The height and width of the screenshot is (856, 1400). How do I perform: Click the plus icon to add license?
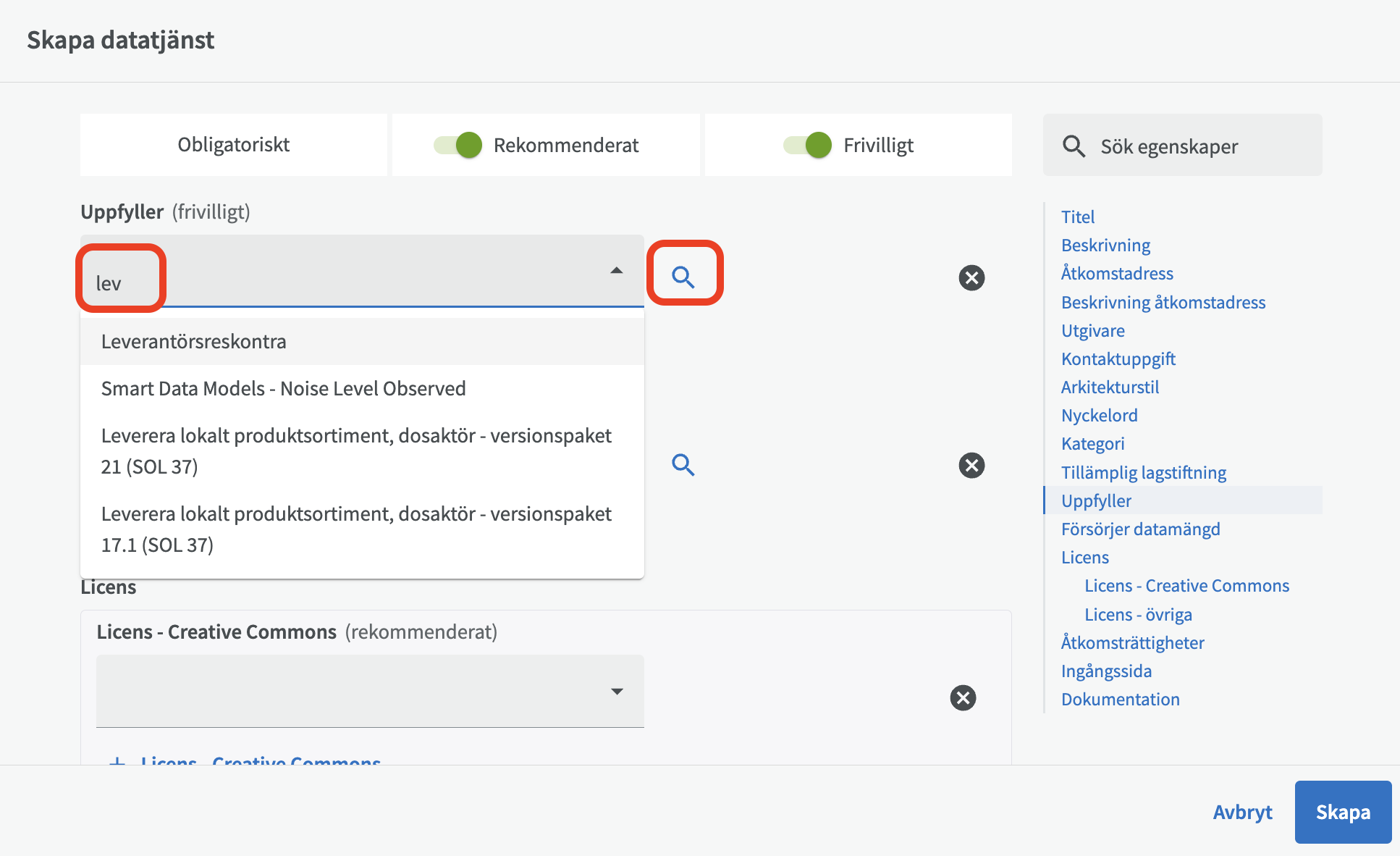click(117, 760)
